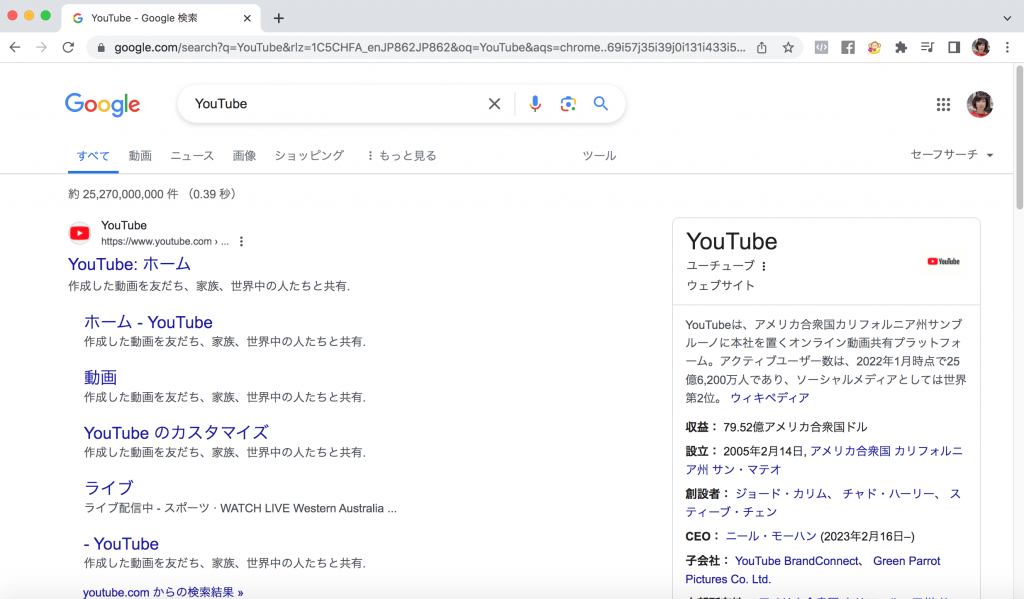Open the セーフサーチ dropdown
Image resolution: width=1024 pixels, height=599 pixels.
click(952, 154)
